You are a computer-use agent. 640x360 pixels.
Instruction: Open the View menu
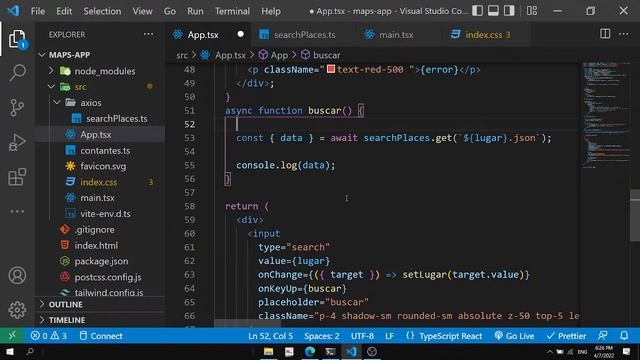pyautogui.click(x=142, y=11)
